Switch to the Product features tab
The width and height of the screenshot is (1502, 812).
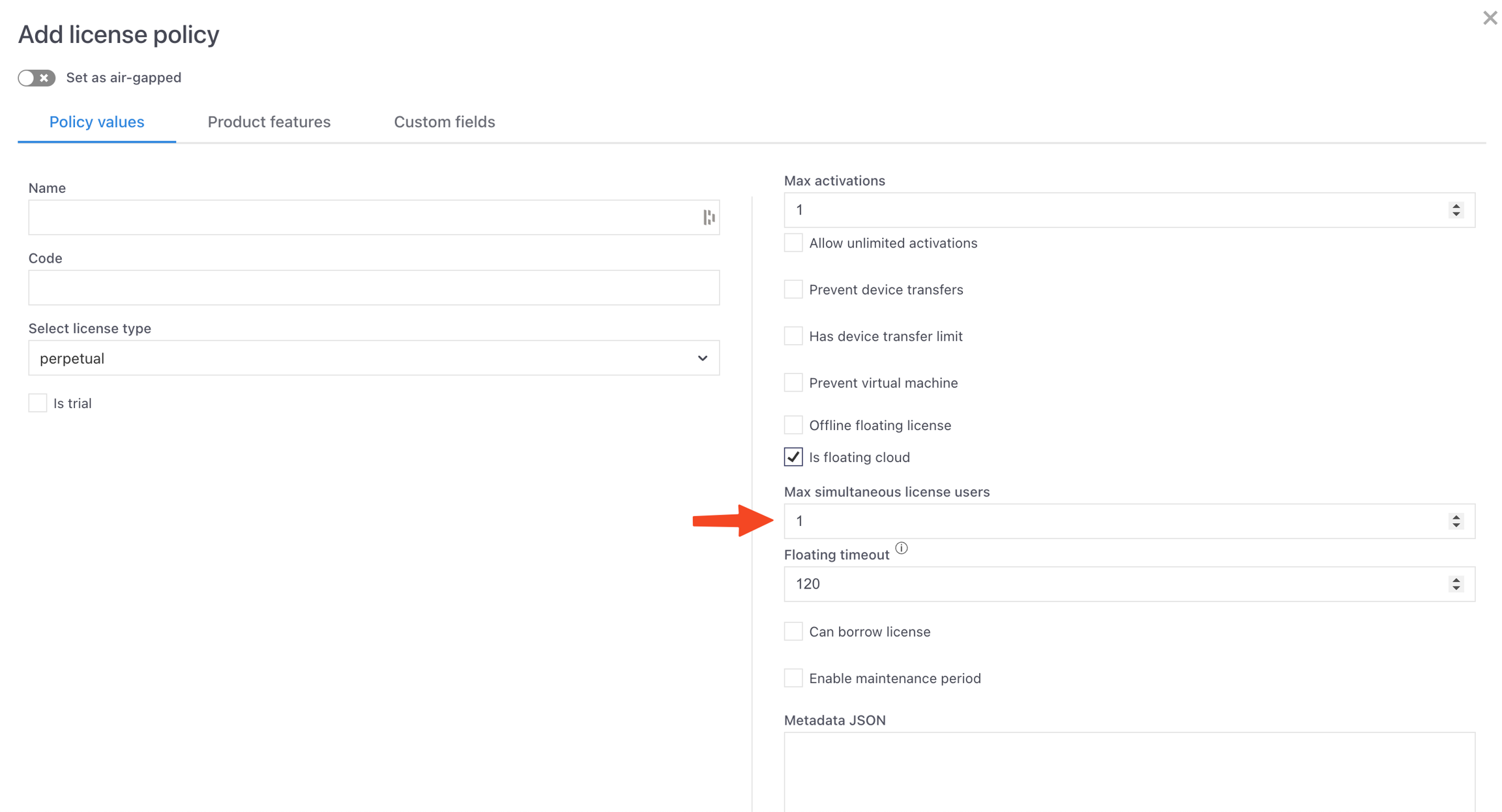click(269, 122)
